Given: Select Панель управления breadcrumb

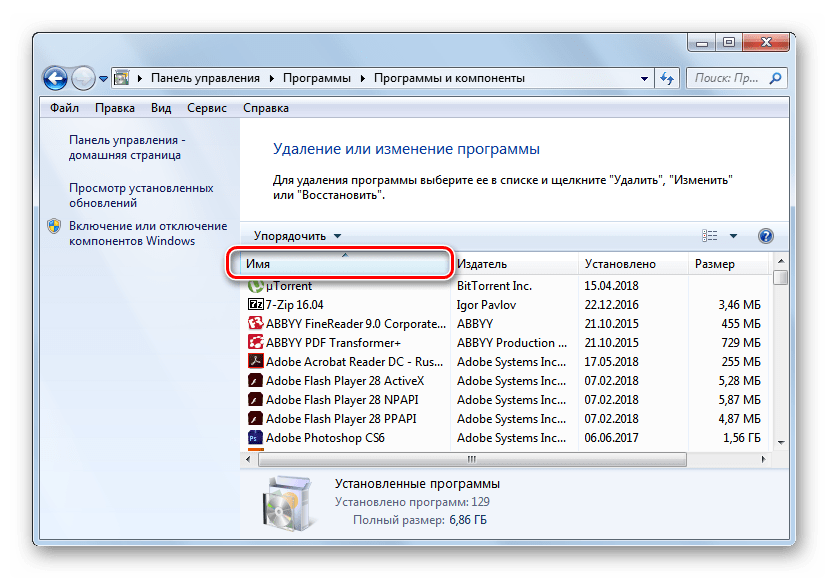Looking at the screenshot, I should [205, 78].
